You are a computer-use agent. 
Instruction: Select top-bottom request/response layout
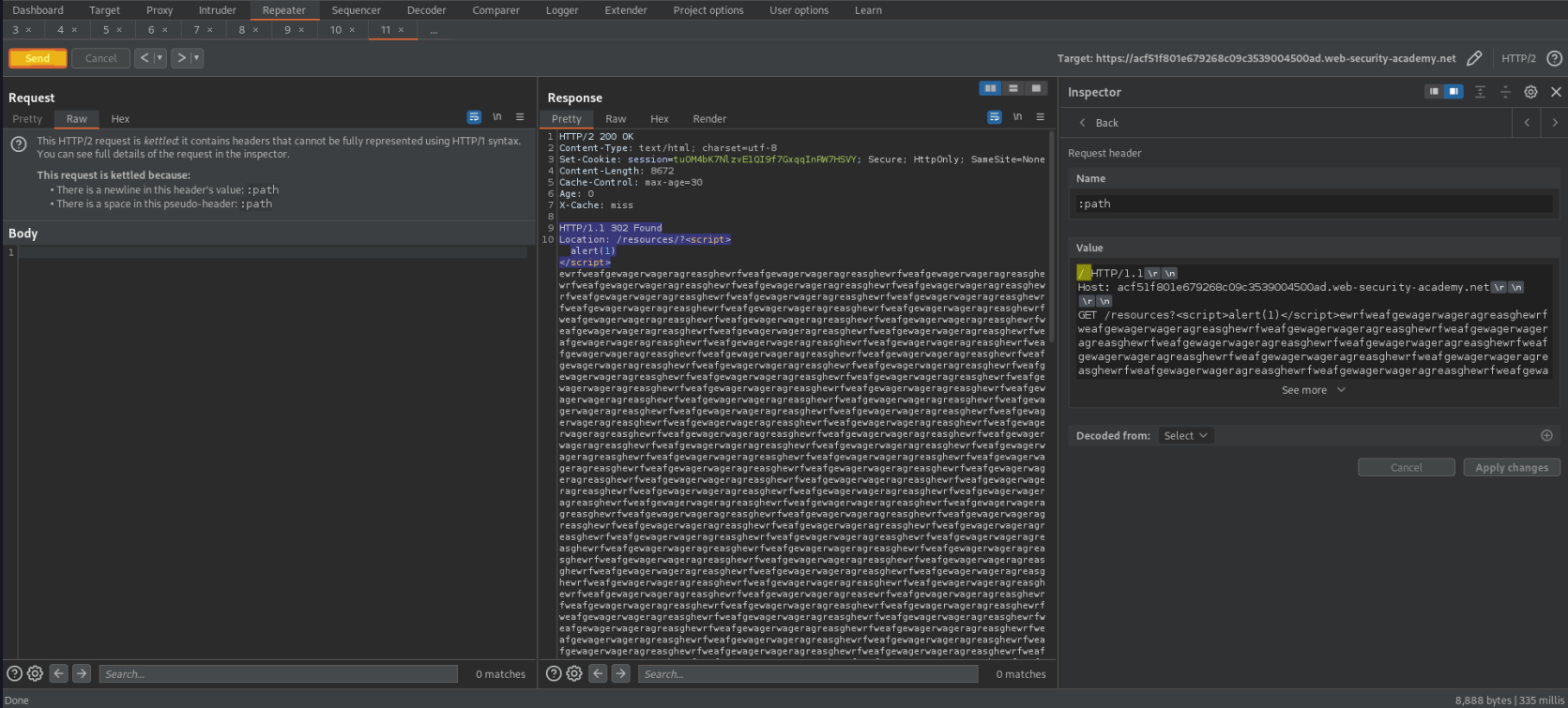pos(1012,88)
